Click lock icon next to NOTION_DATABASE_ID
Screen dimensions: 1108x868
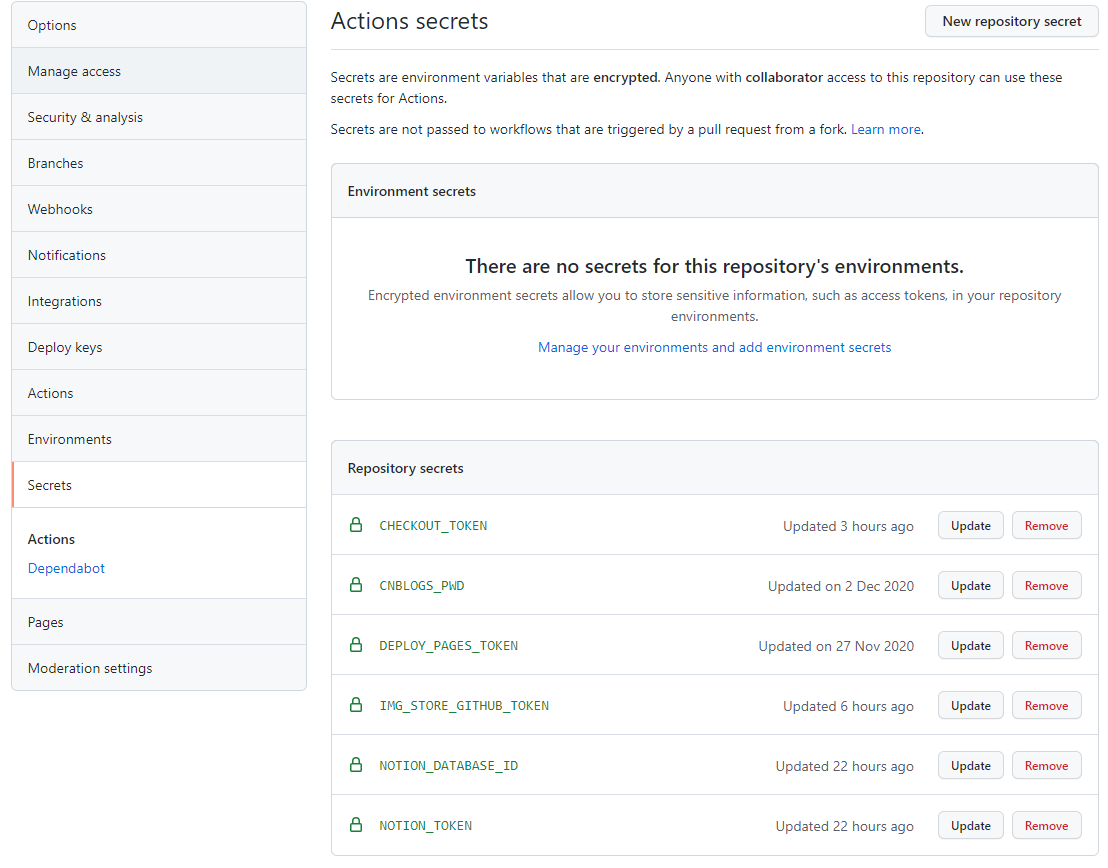[355, 765]
